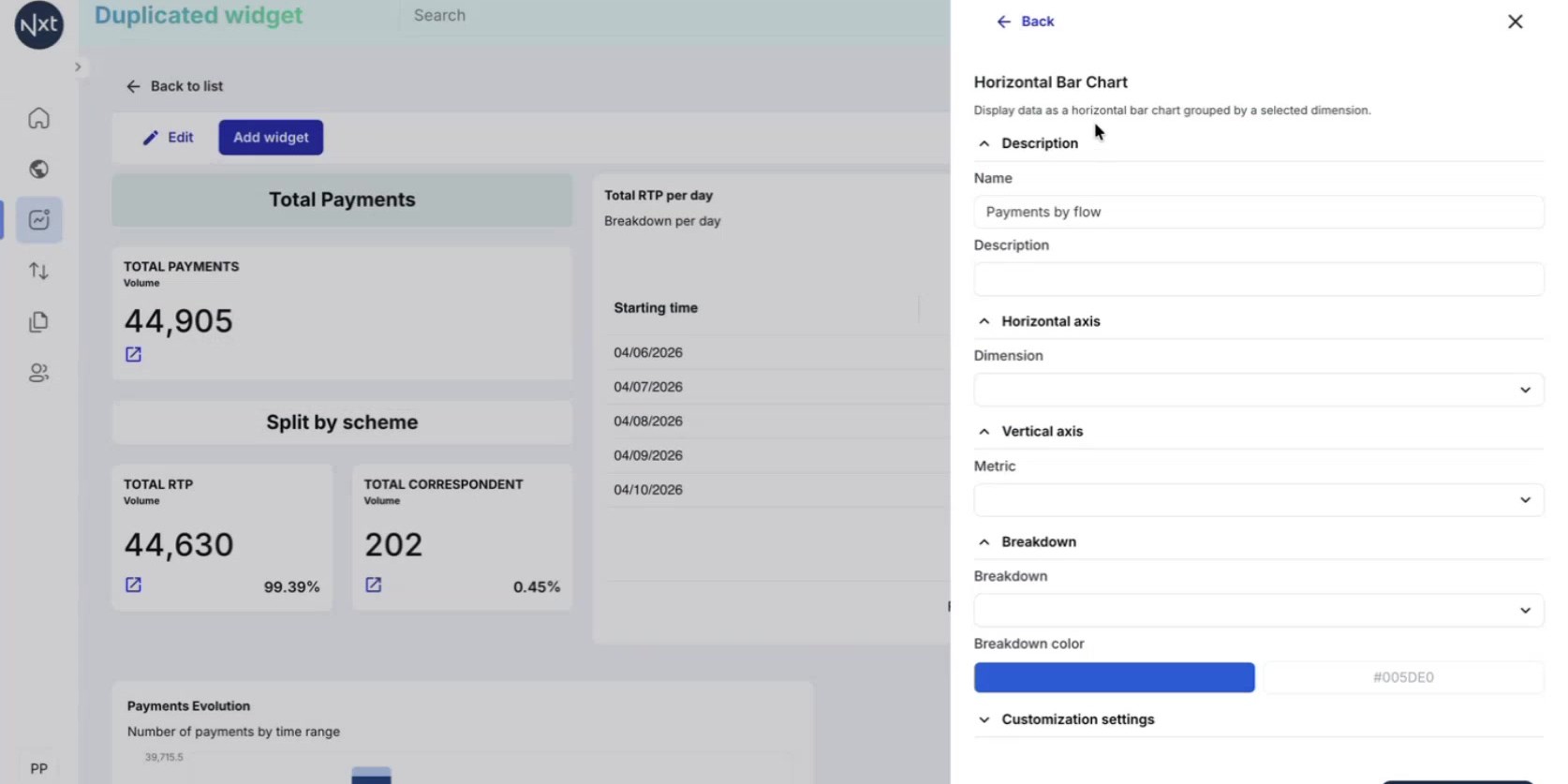1568x784 pixels.
Task: Expand the sidebar with the chevron arrow
Action: [x=78, y=67]
